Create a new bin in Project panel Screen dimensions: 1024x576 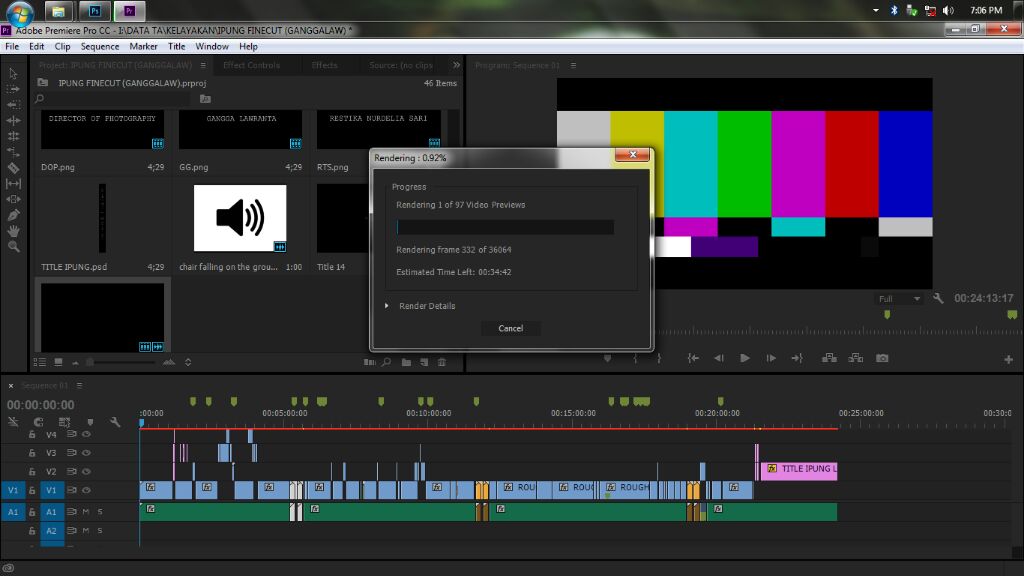(x=406, y=362)
